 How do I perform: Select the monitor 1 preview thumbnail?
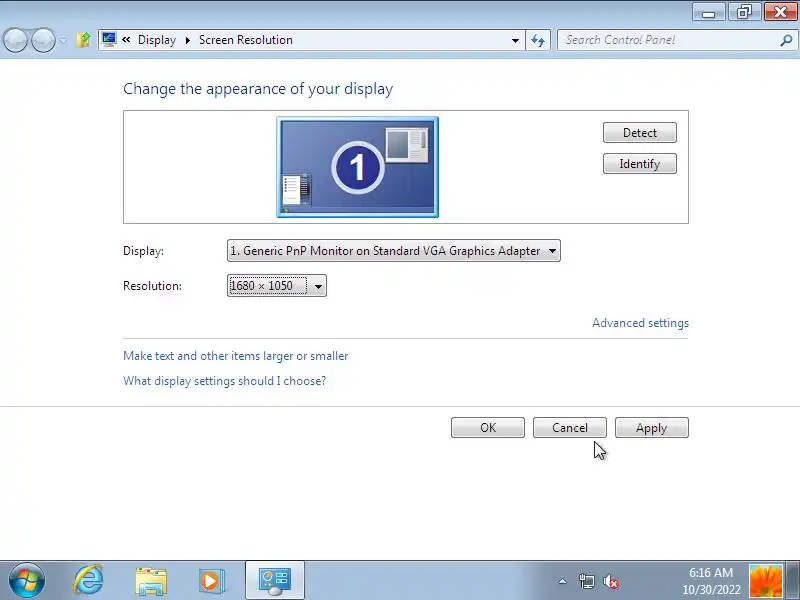pos(357,167)
